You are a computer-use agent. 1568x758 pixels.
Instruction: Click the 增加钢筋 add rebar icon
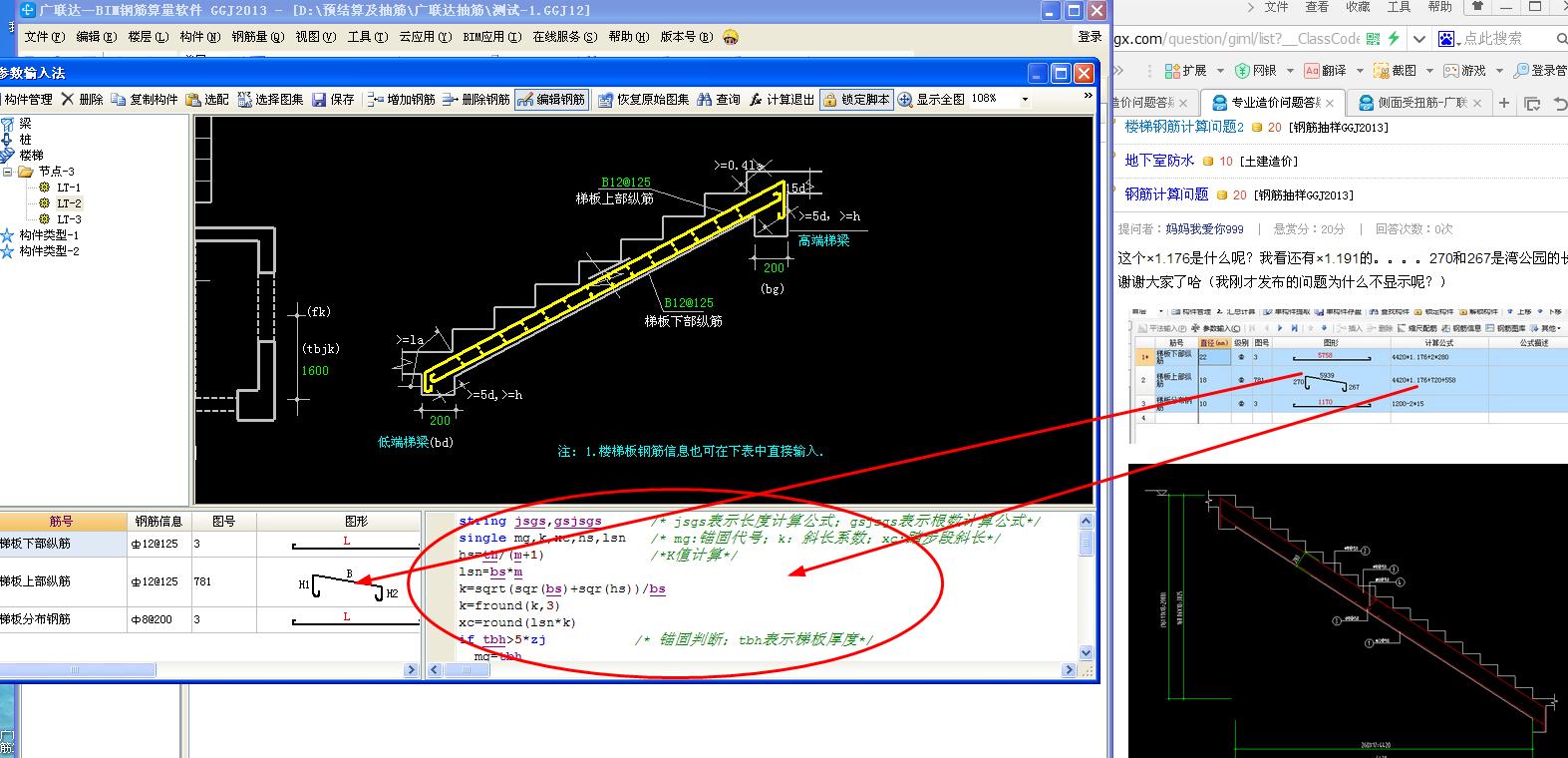375,99
